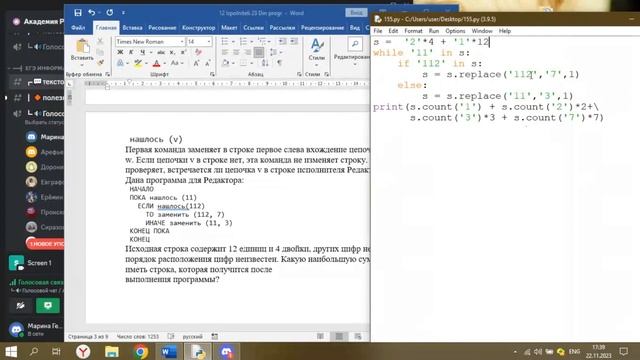Click the Вставить paste clipboard icon

tap(82, 47)
